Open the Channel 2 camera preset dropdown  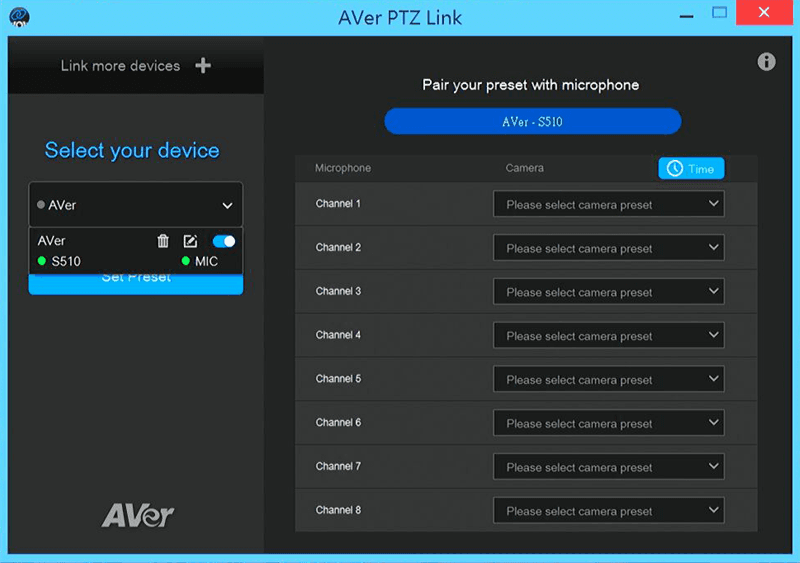coord(609,248)
